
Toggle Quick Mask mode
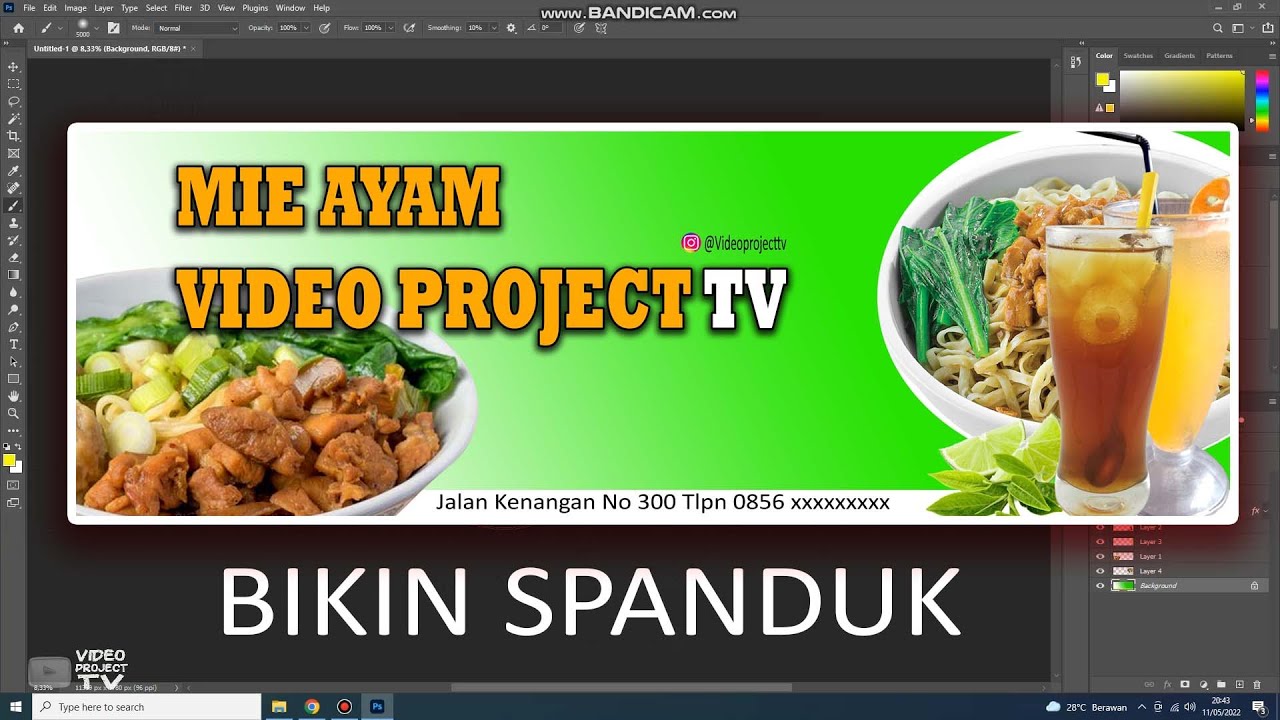[x=13, y=485]
